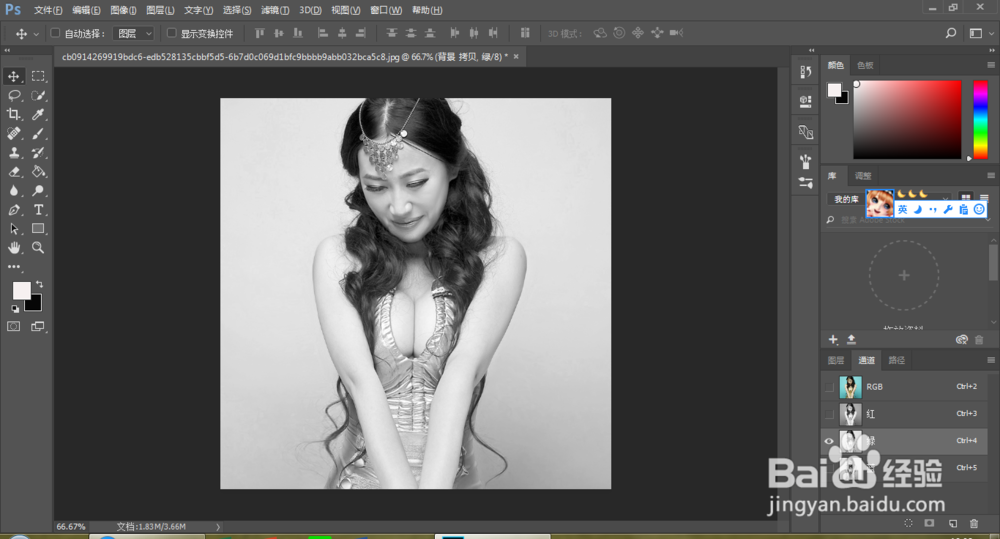1000x539 pixels.
Task: Hide the Green channel eye icon
Action: coord(829,441)
